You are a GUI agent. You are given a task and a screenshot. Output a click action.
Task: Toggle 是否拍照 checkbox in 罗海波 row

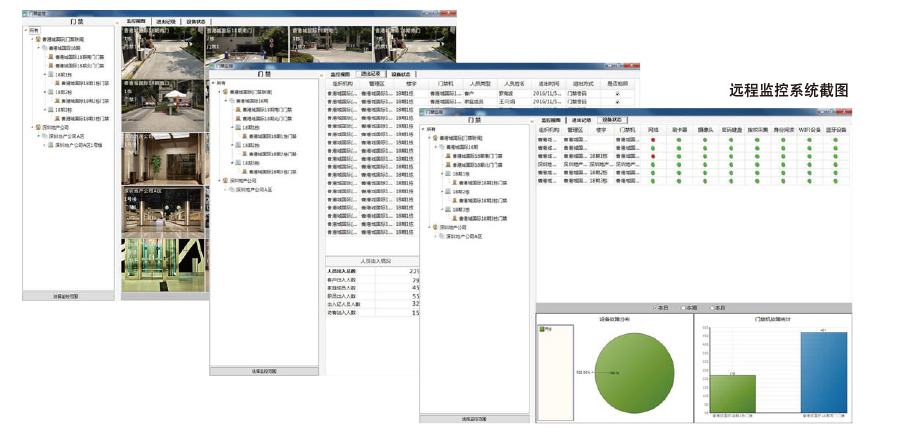point(617,93)
